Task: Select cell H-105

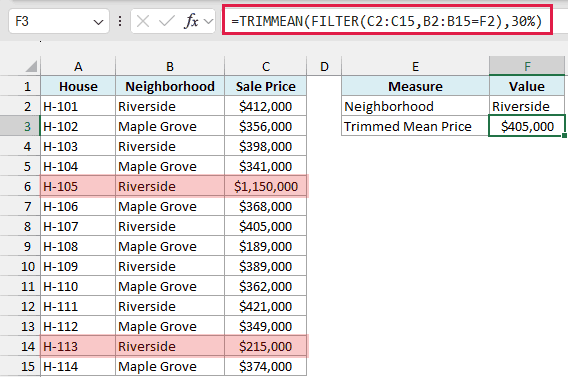Action: click(x=78, y=186)
